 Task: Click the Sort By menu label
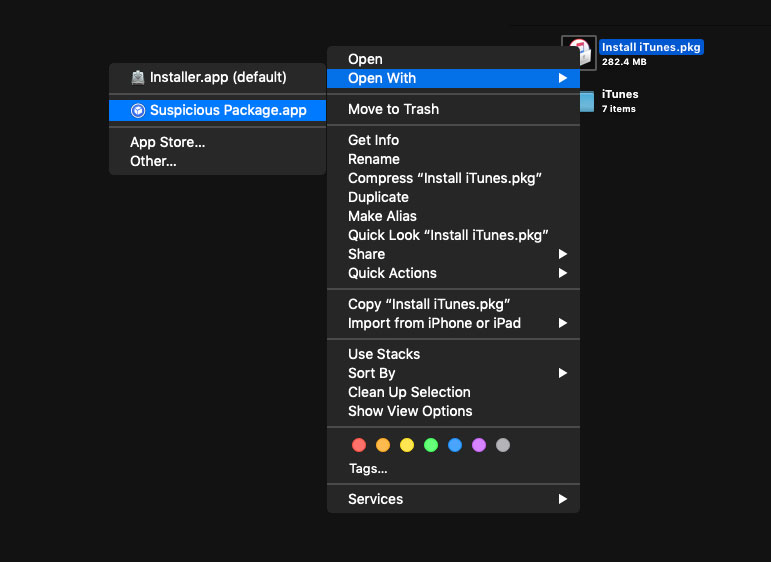point(371,373)
